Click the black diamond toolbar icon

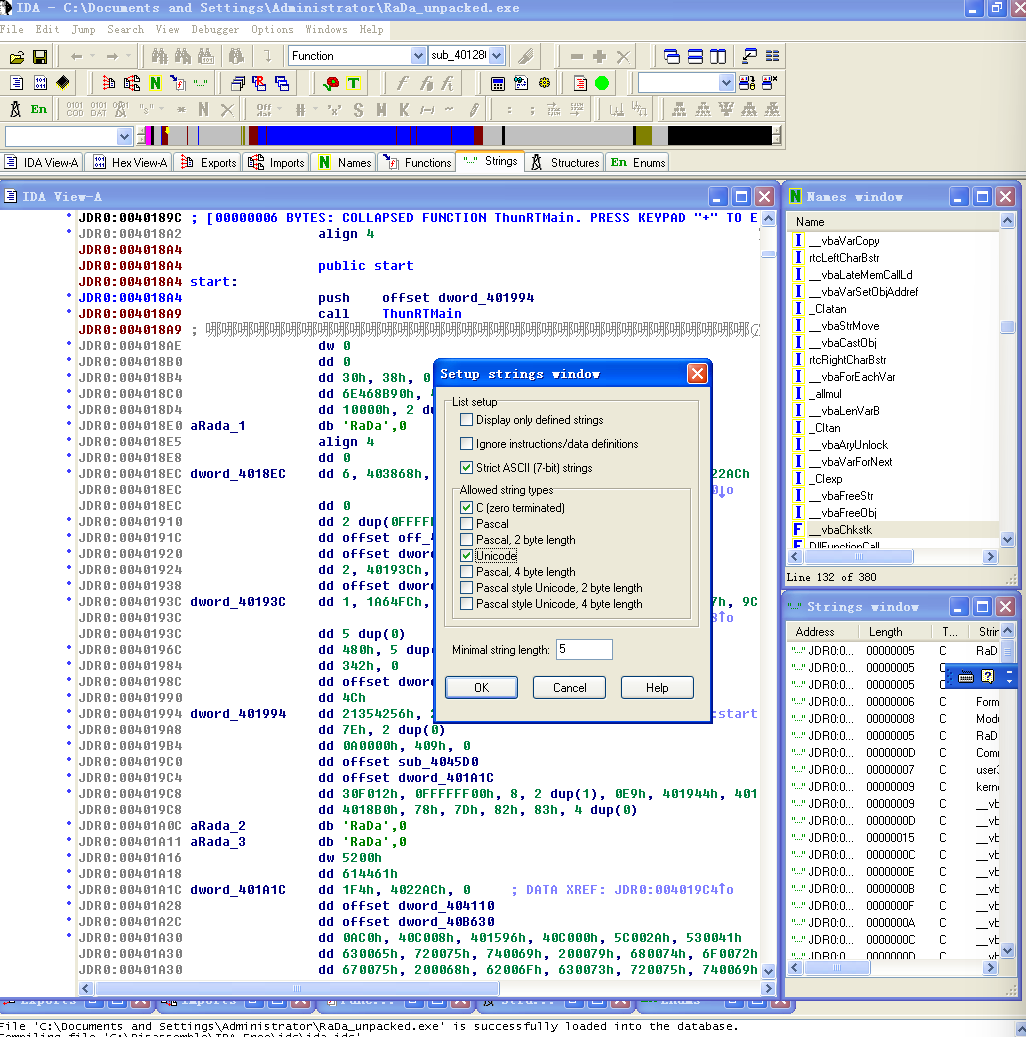(63, 83)
